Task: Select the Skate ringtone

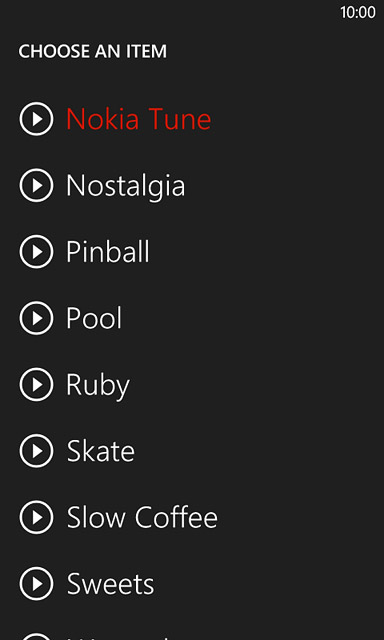Action: pyautogui.click(x=100, y=451)
